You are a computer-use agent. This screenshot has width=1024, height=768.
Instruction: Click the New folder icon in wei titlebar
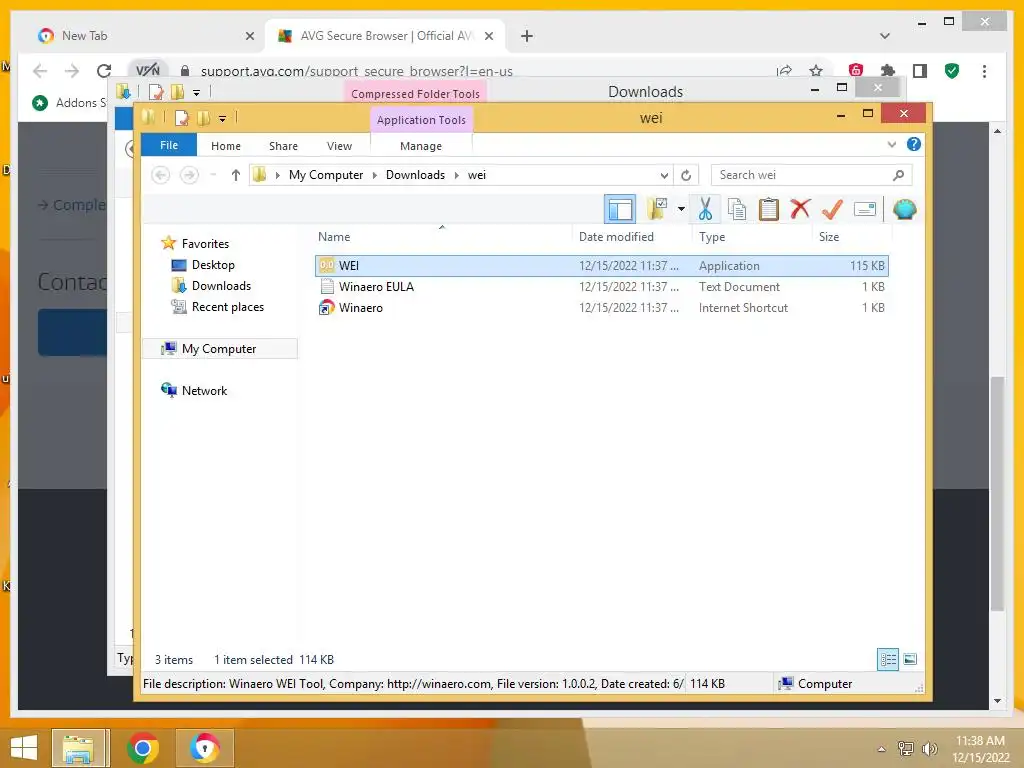pyautogui.click(x=204, y=118)
